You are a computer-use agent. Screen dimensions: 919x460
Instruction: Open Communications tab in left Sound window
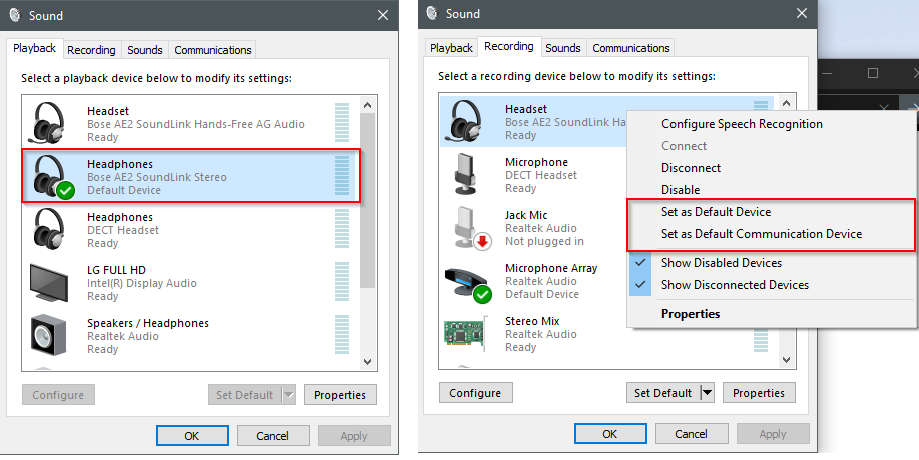[x=213, y=50]
